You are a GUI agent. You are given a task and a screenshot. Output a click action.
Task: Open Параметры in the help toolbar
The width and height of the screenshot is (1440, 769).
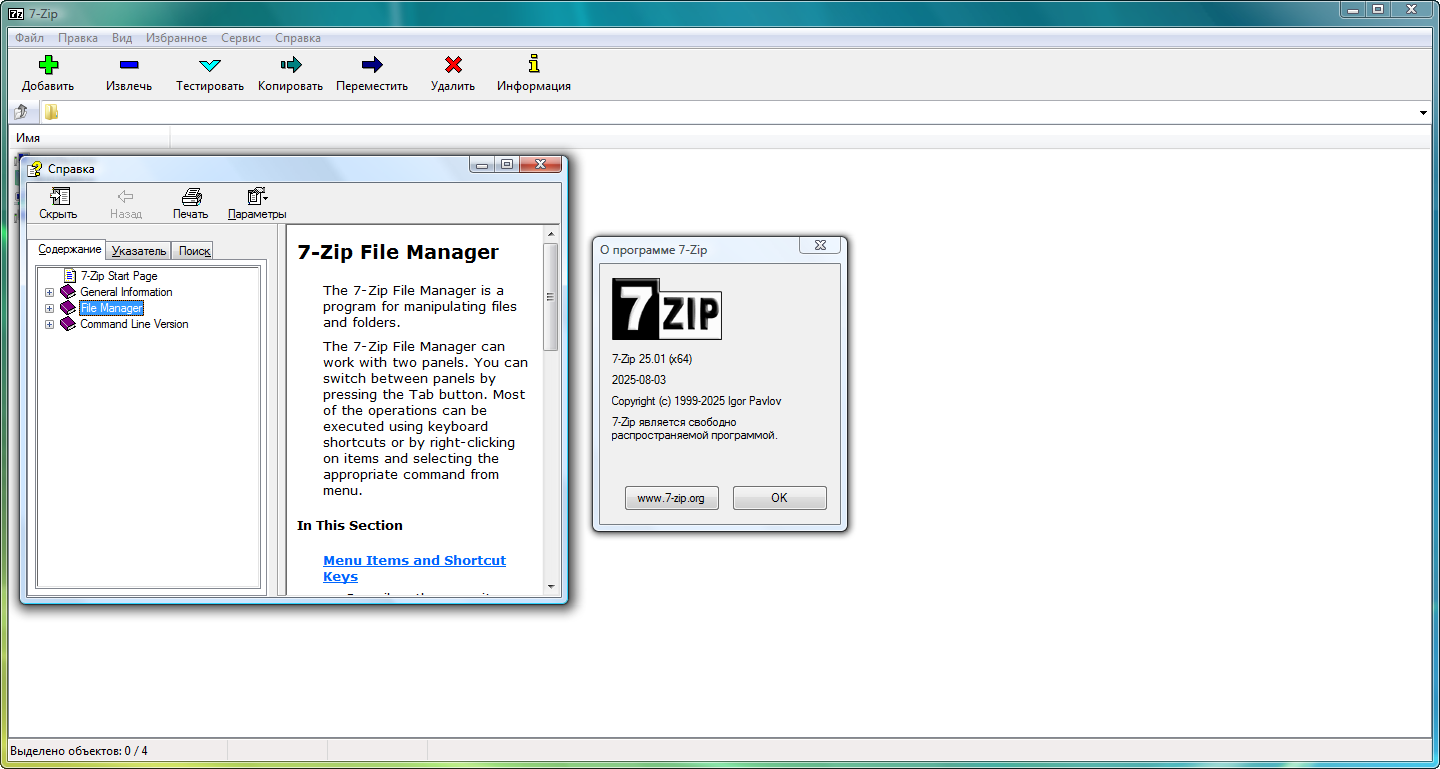257,203
